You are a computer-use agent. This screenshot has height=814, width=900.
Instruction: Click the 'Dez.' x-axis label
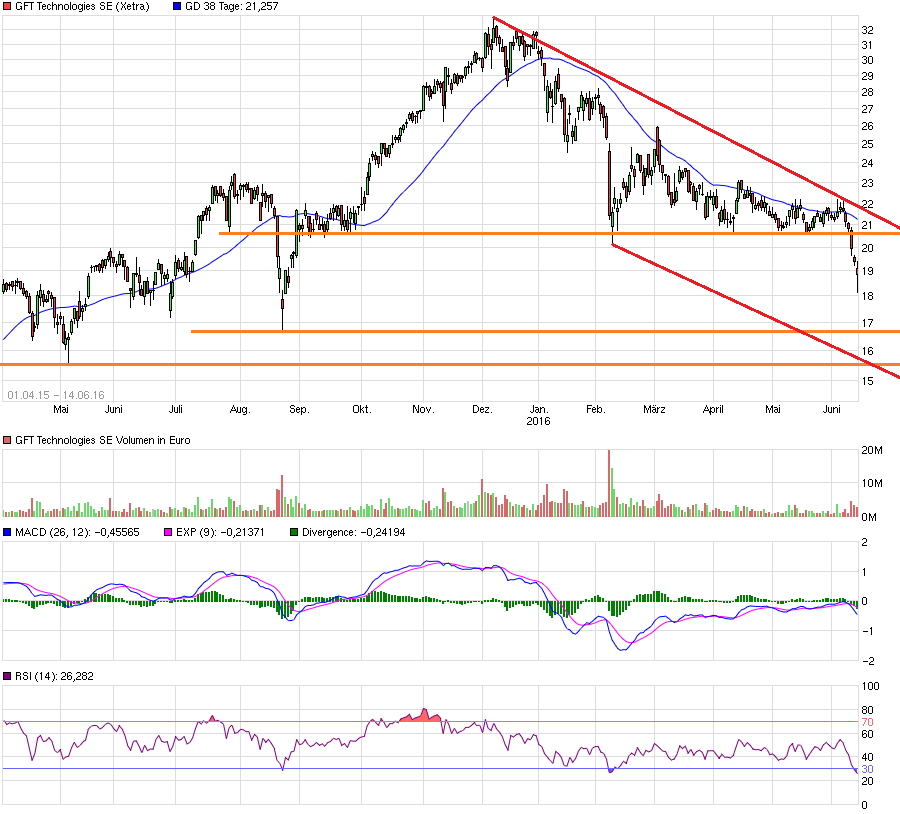[482, 409]
